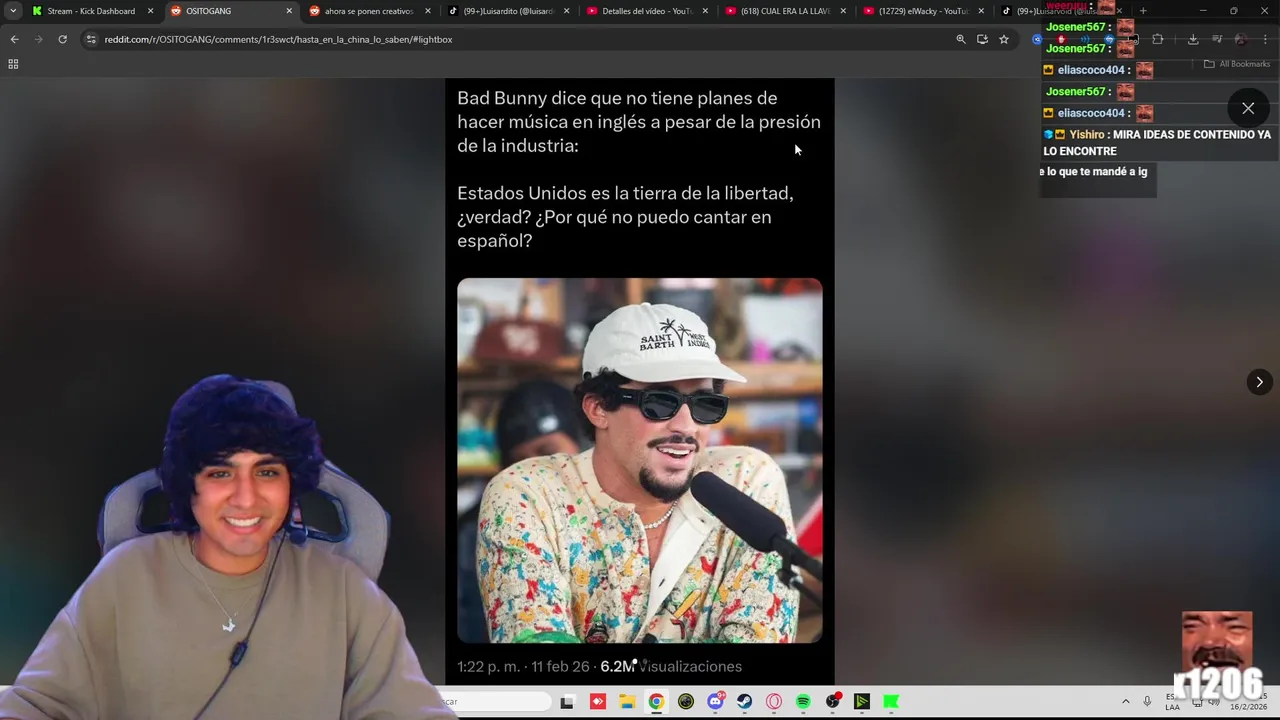Open File Explorer from the taskbar
The image size is (1280, 720).
pyautogui.click(x=627, y=702)
